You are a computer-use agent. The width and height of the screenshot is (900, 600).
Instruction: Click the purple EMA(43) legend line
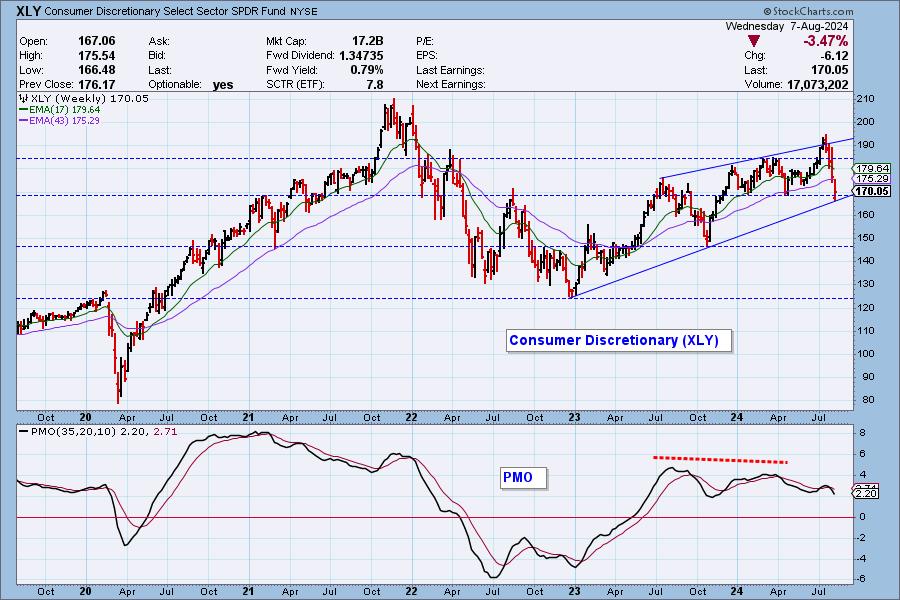pos(24,121)
